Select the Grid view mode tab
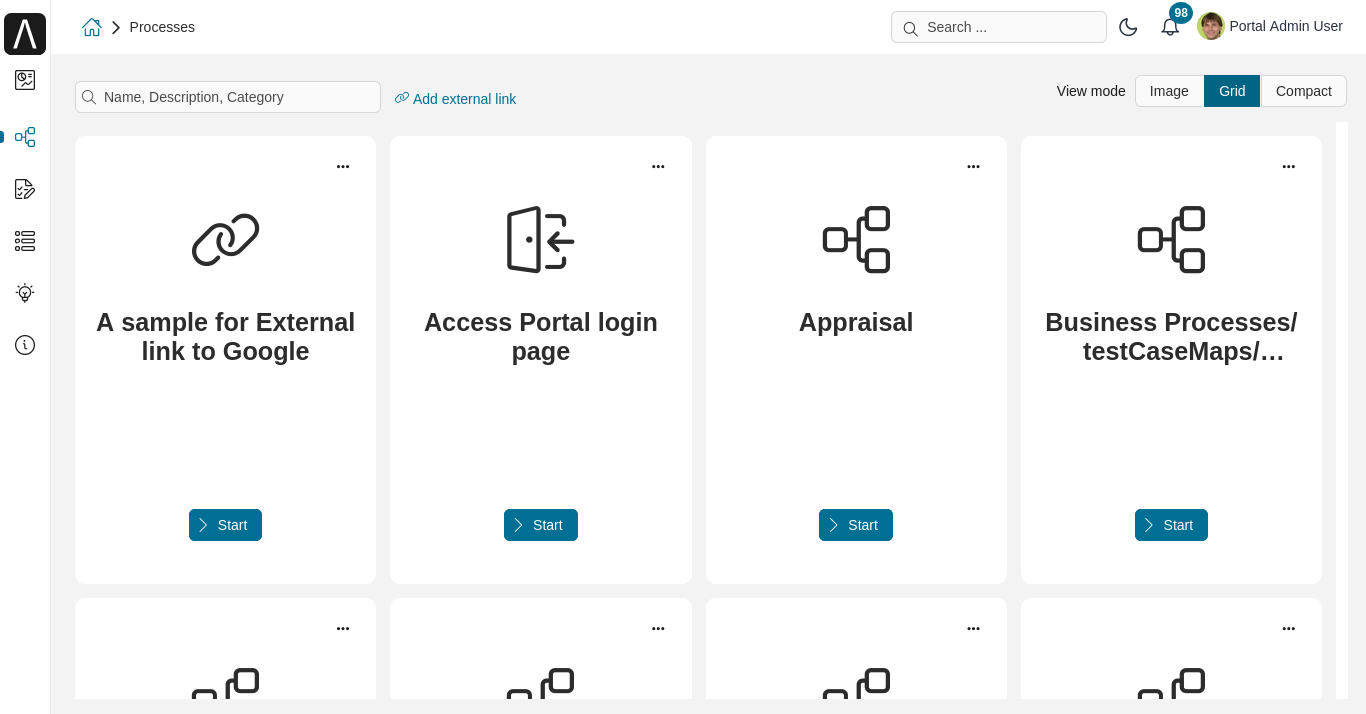Screen dimensions: 1366x714 point(1231,91)
